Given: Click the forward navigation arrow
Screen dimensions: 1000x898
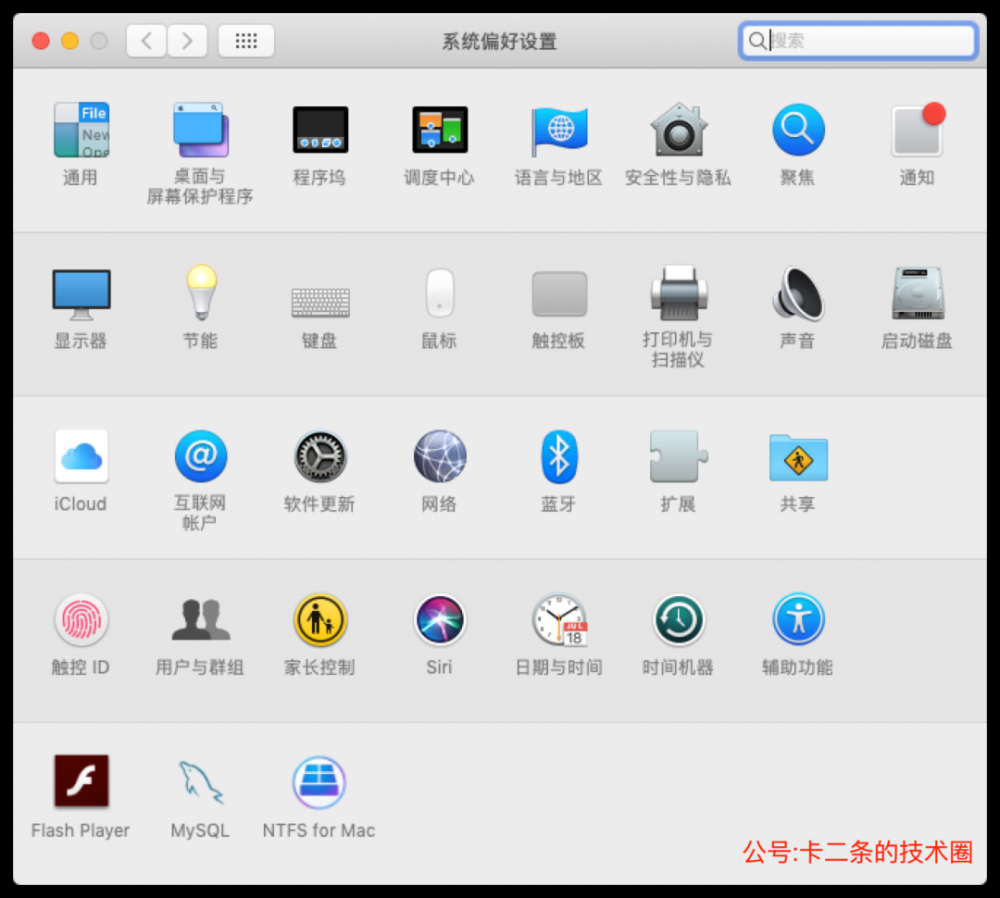Looking at the screenshot, I should pyautogui.click(x=187, y=41).
